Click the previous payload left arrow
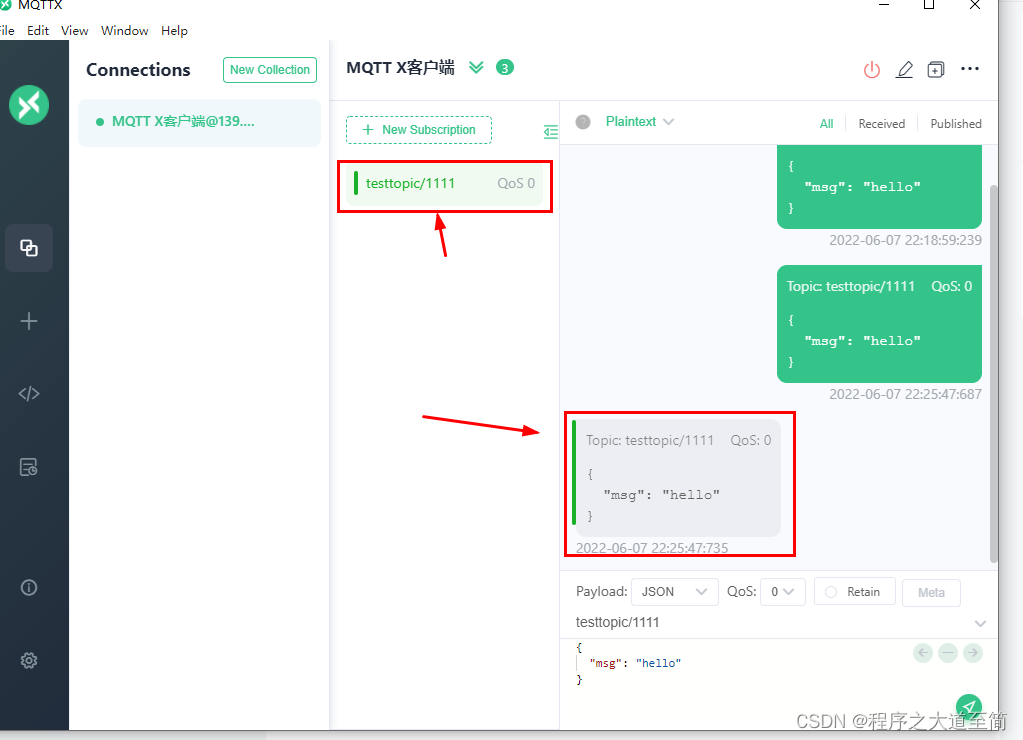The height and width of the screenshot is (740, 1023). point(923,653)
